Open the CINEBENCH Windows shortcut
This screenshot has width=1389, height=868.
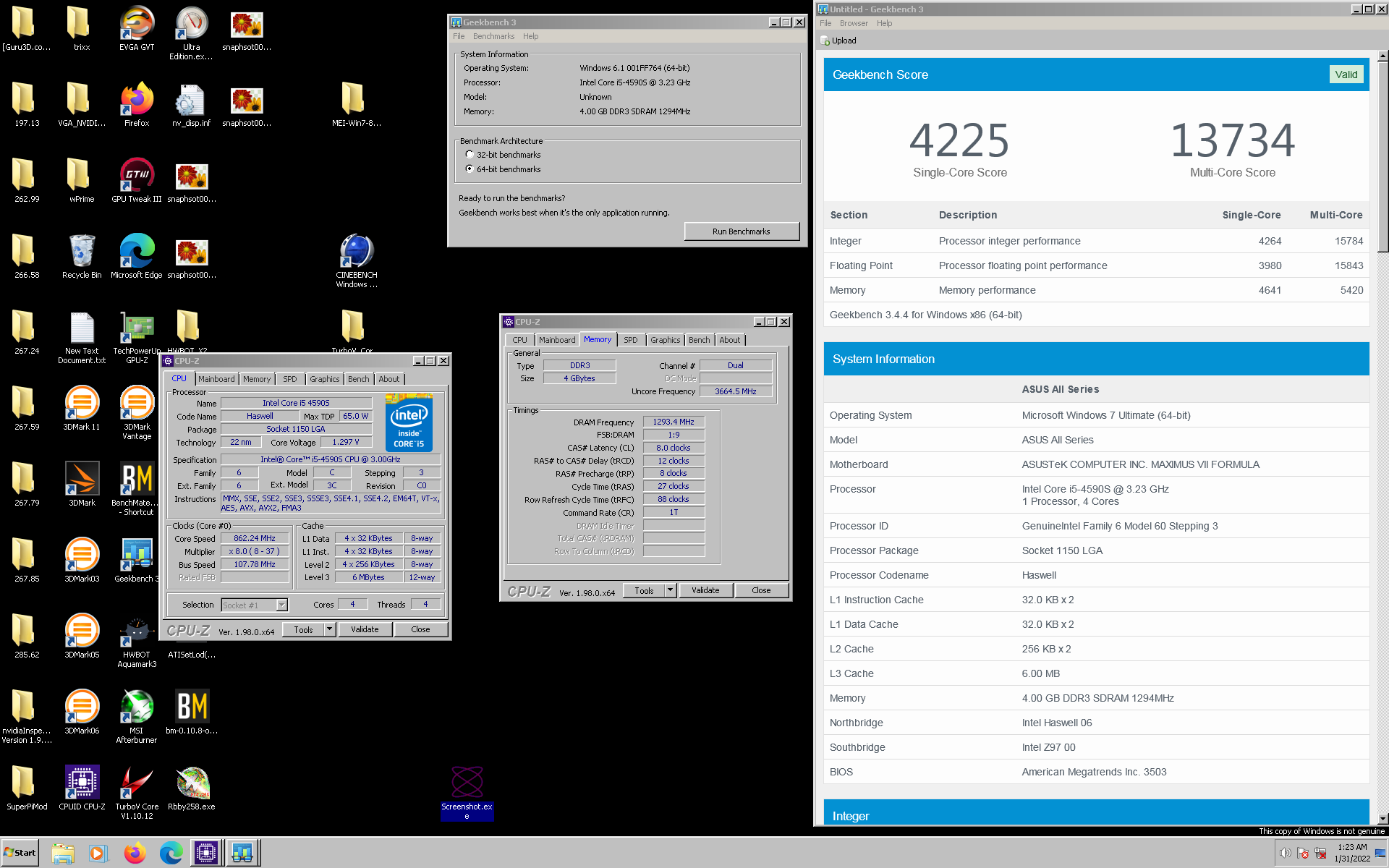tap(357, 260)
